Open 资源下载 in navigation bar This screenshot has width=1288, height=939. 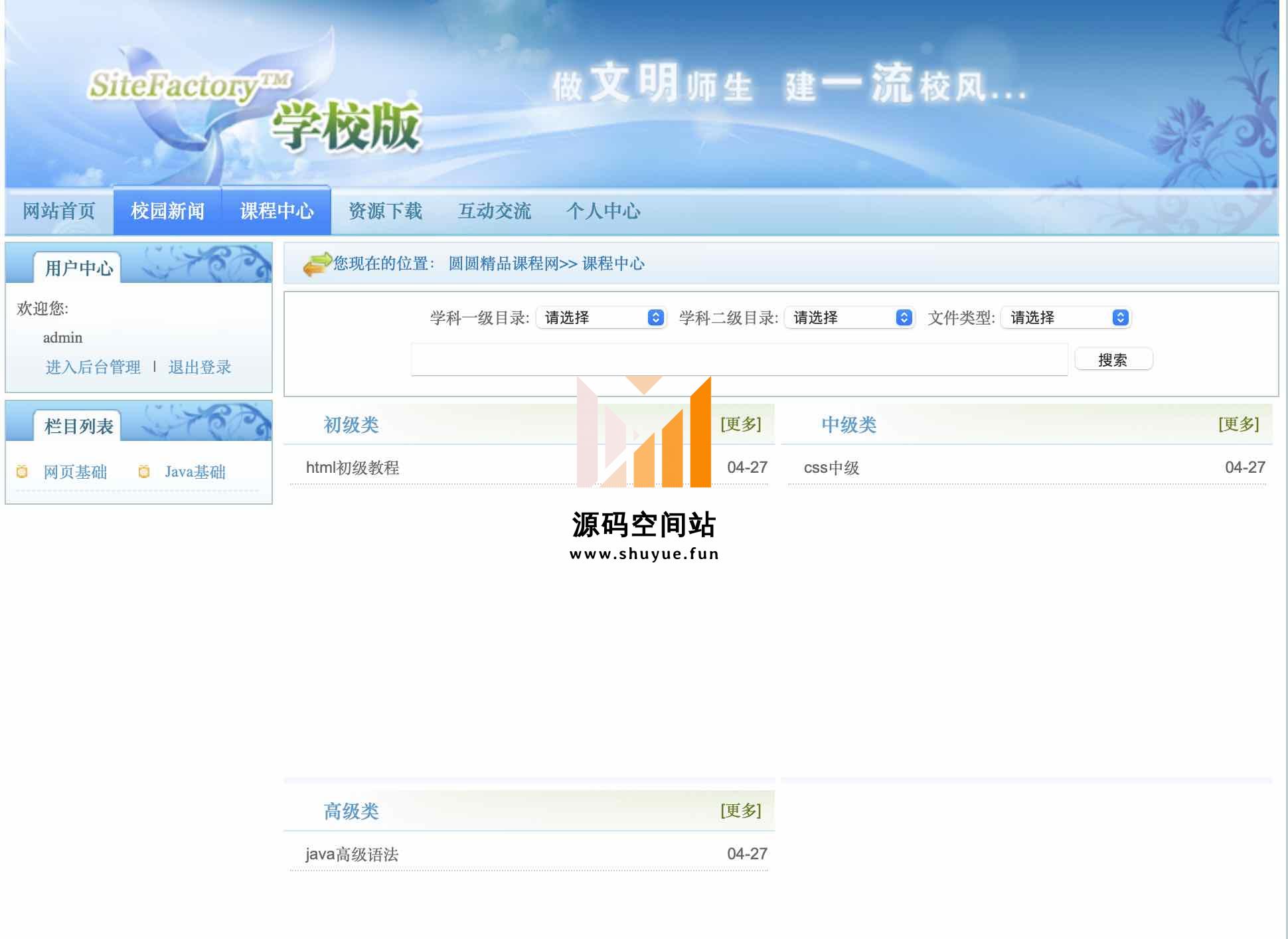(385, 211)
